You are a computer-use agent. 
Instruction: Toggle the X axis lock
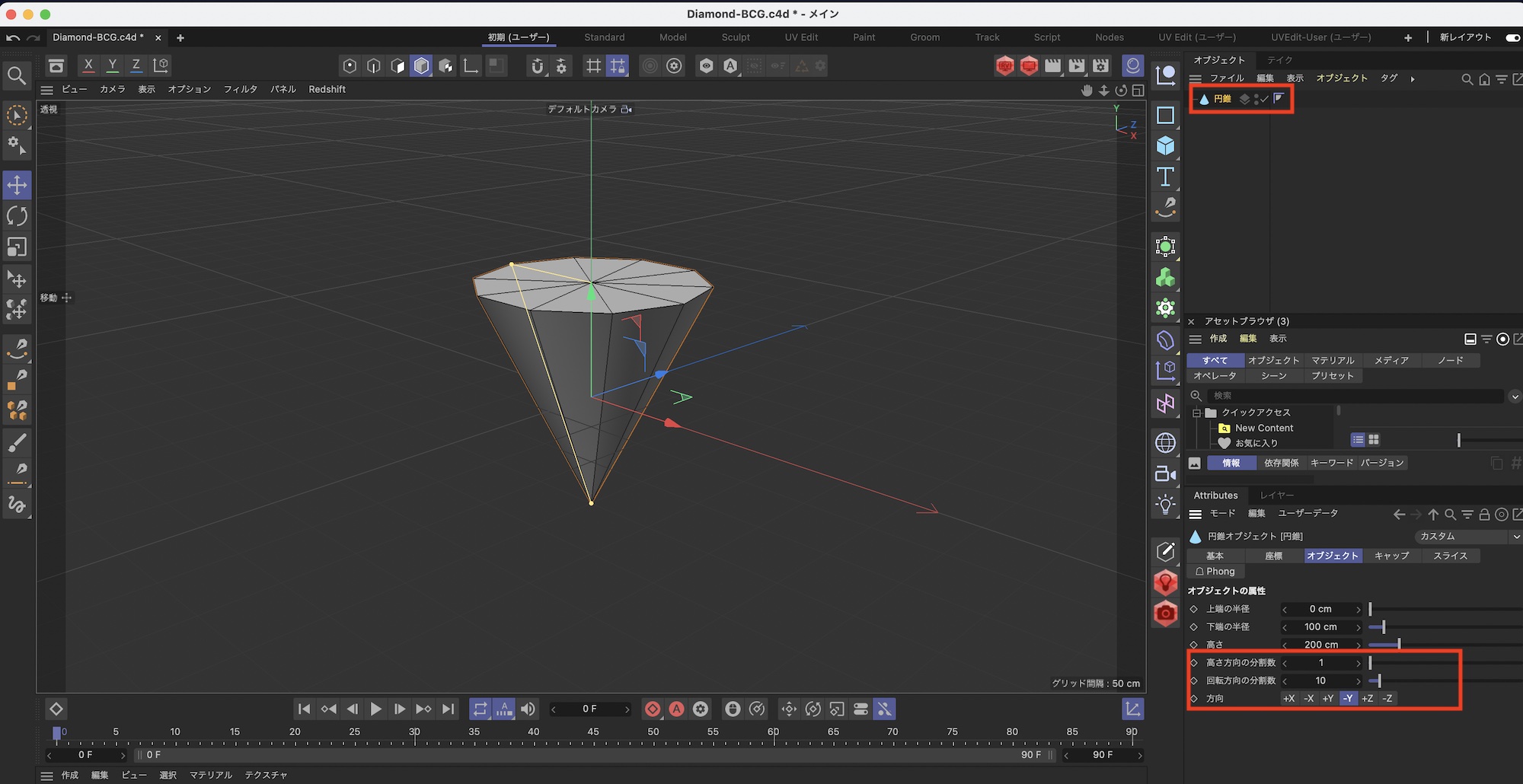coord(88,65)
